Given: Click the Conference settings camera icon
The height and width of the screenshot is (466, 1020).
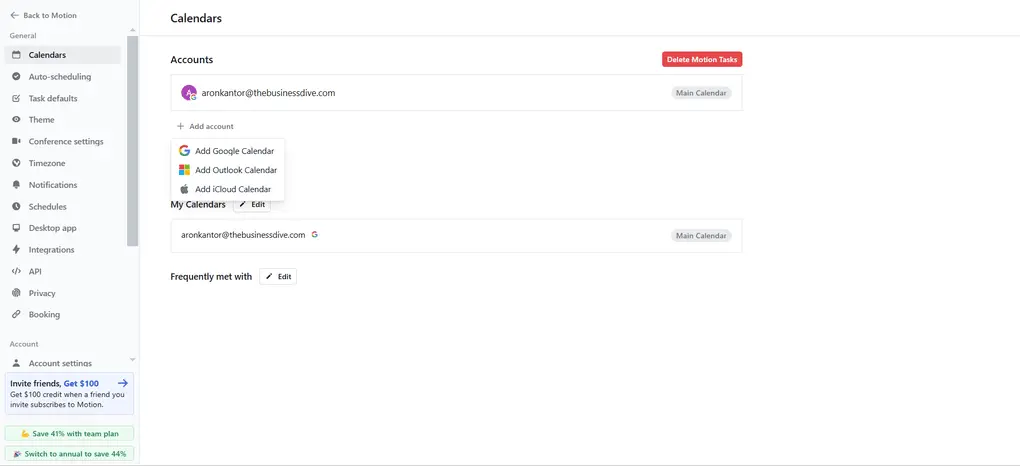Looking at the screenshot, I should coord(16,141).
